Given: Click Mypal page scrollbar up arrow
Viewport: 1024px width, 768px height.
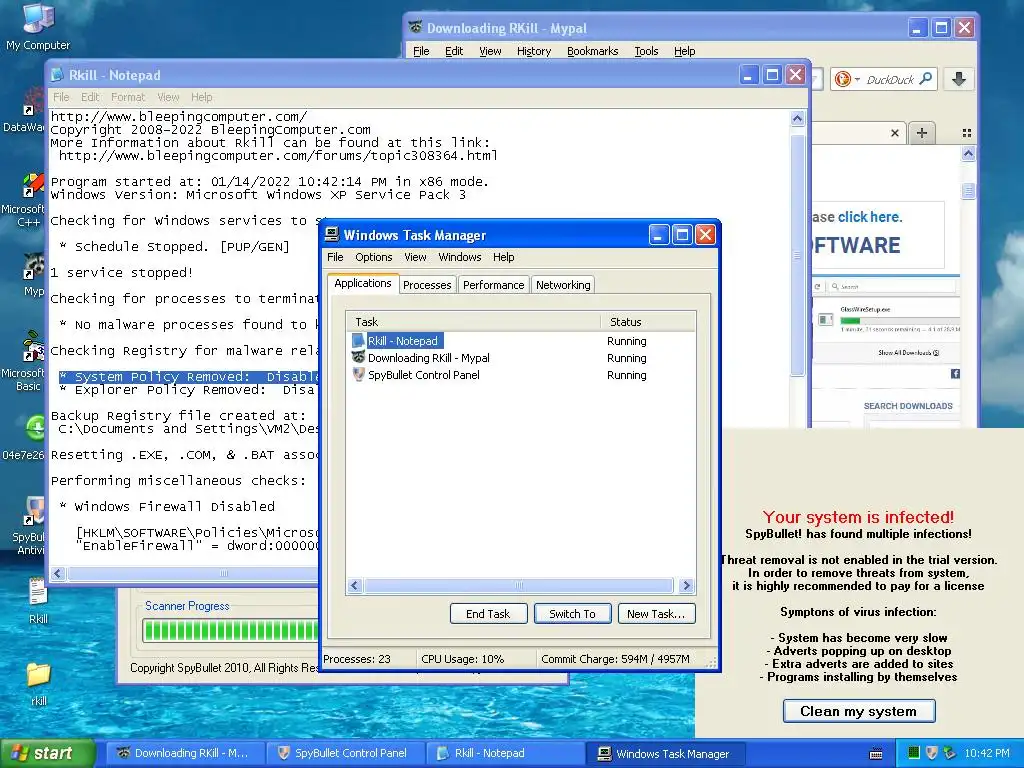Looking at the screenshot, I should (968, 154).
